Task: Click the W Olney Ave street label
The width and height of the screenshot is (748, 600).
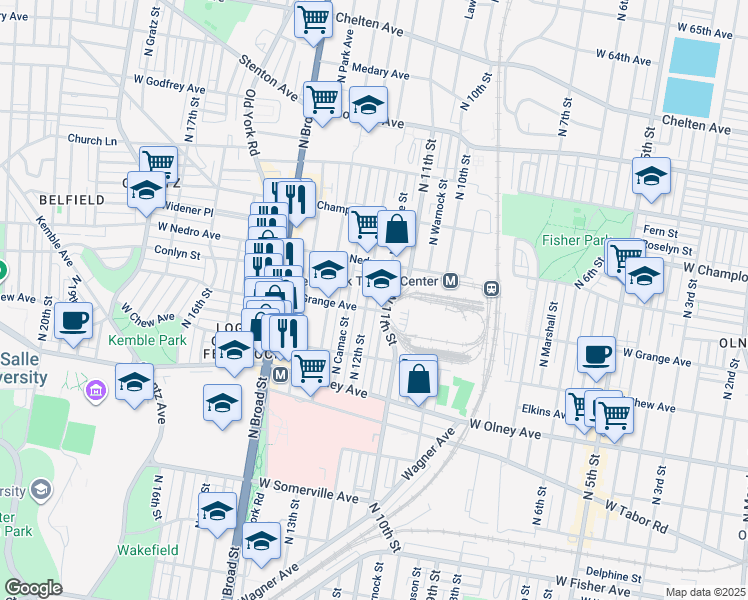Action: [x=505, y=429]
